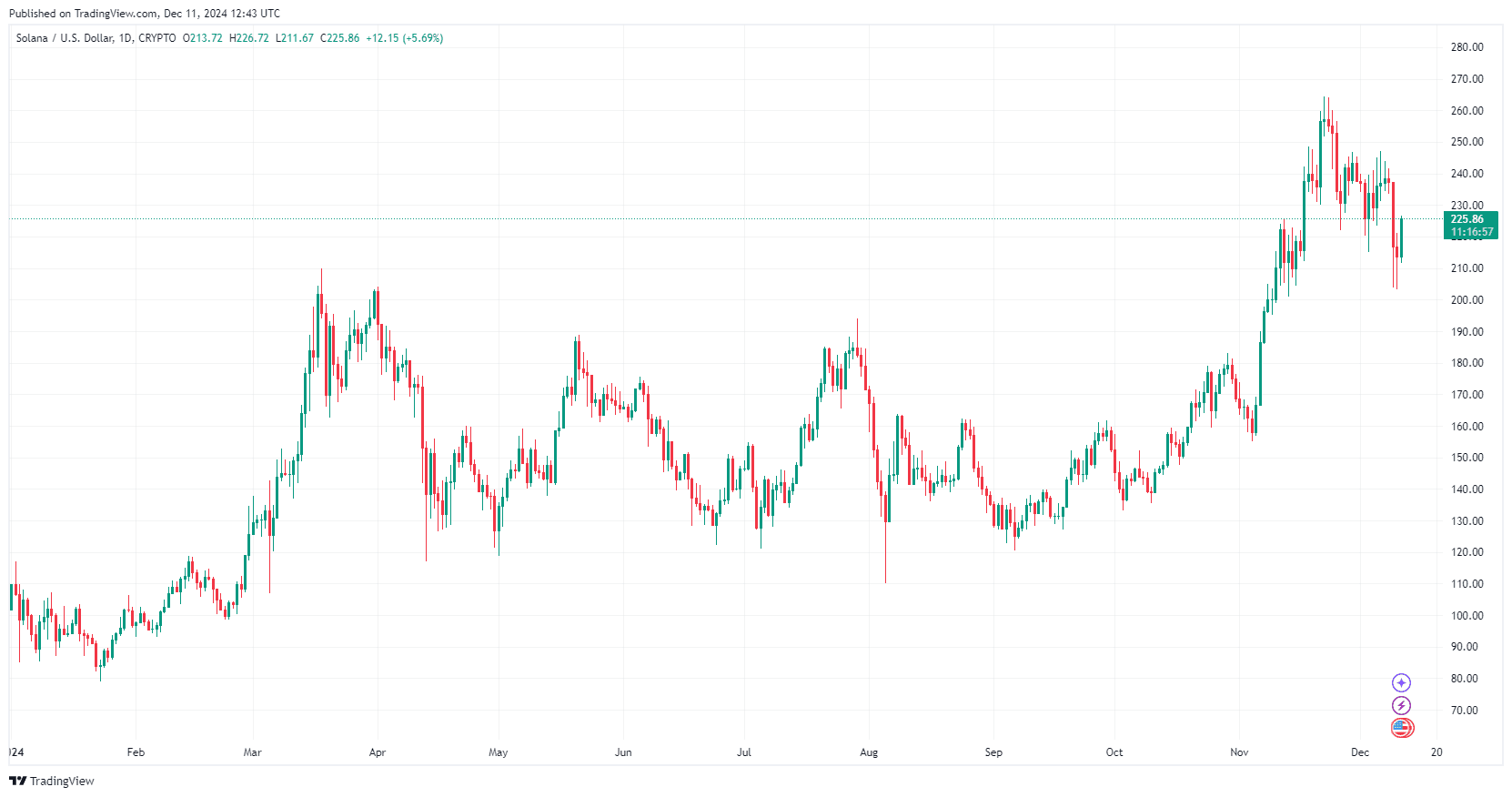Click the purple lightning bolt event icon
The width and height of the screenshot is (1512, 797).
pos(1401,705)
